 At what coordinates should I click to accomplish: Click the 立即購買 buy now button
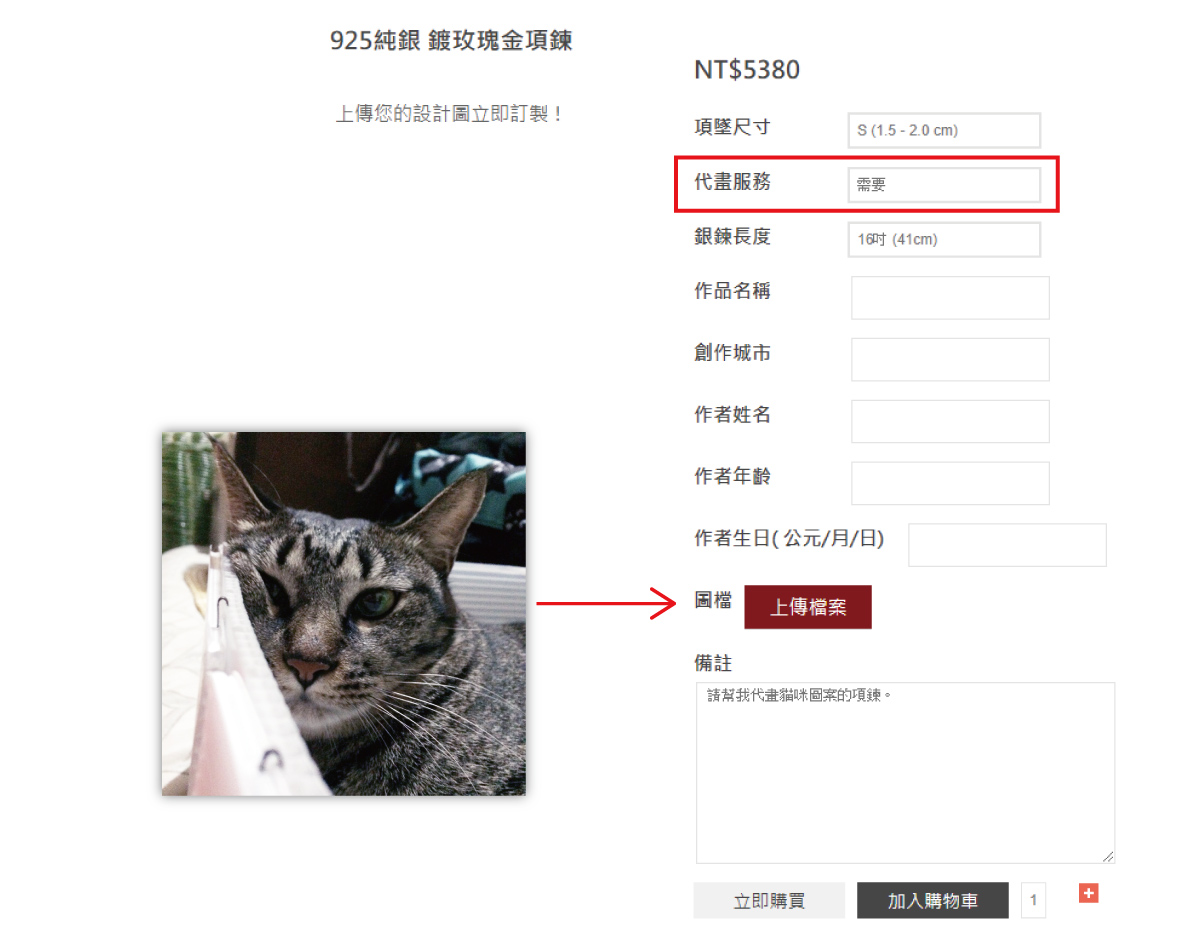[769, 901]
